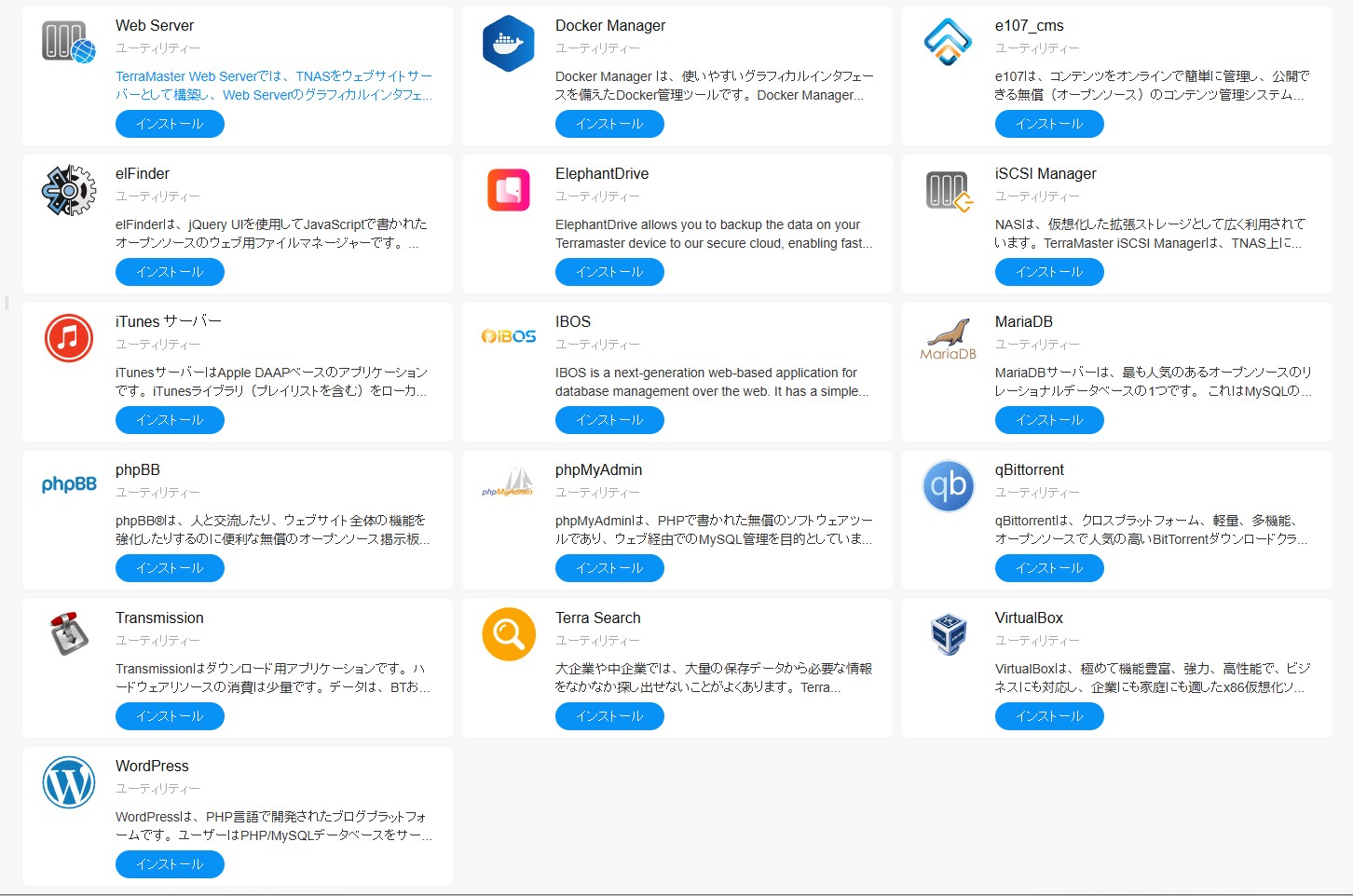Click install under phpBB

[170, 568]
